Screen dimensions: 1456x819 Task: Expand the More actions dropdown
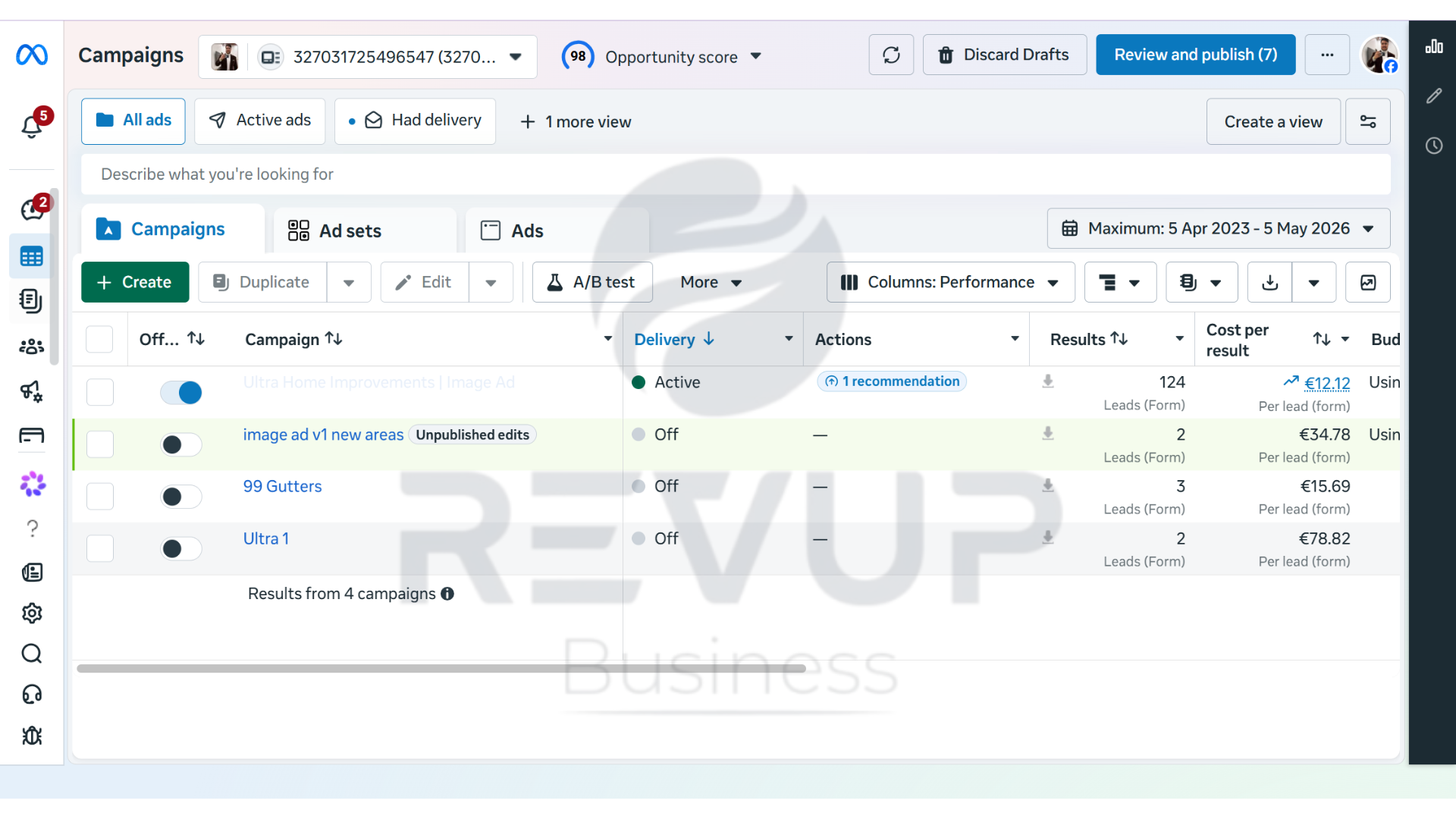pyautogui.click(x=711, y=282)
